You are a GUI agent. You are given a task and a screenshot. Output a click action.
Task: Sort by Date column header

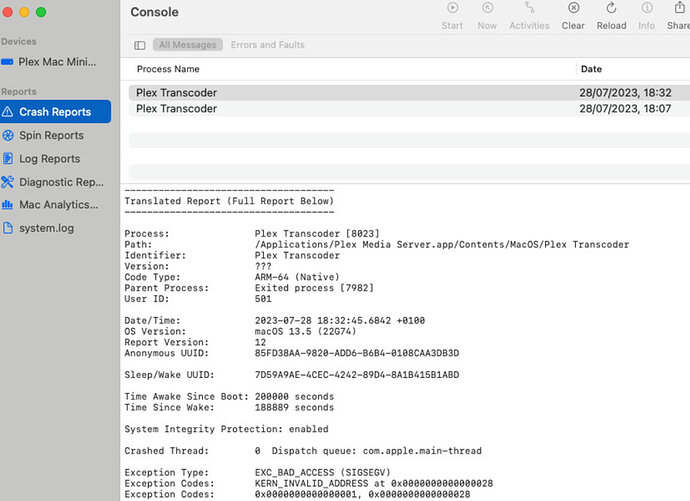pos(591,69)
